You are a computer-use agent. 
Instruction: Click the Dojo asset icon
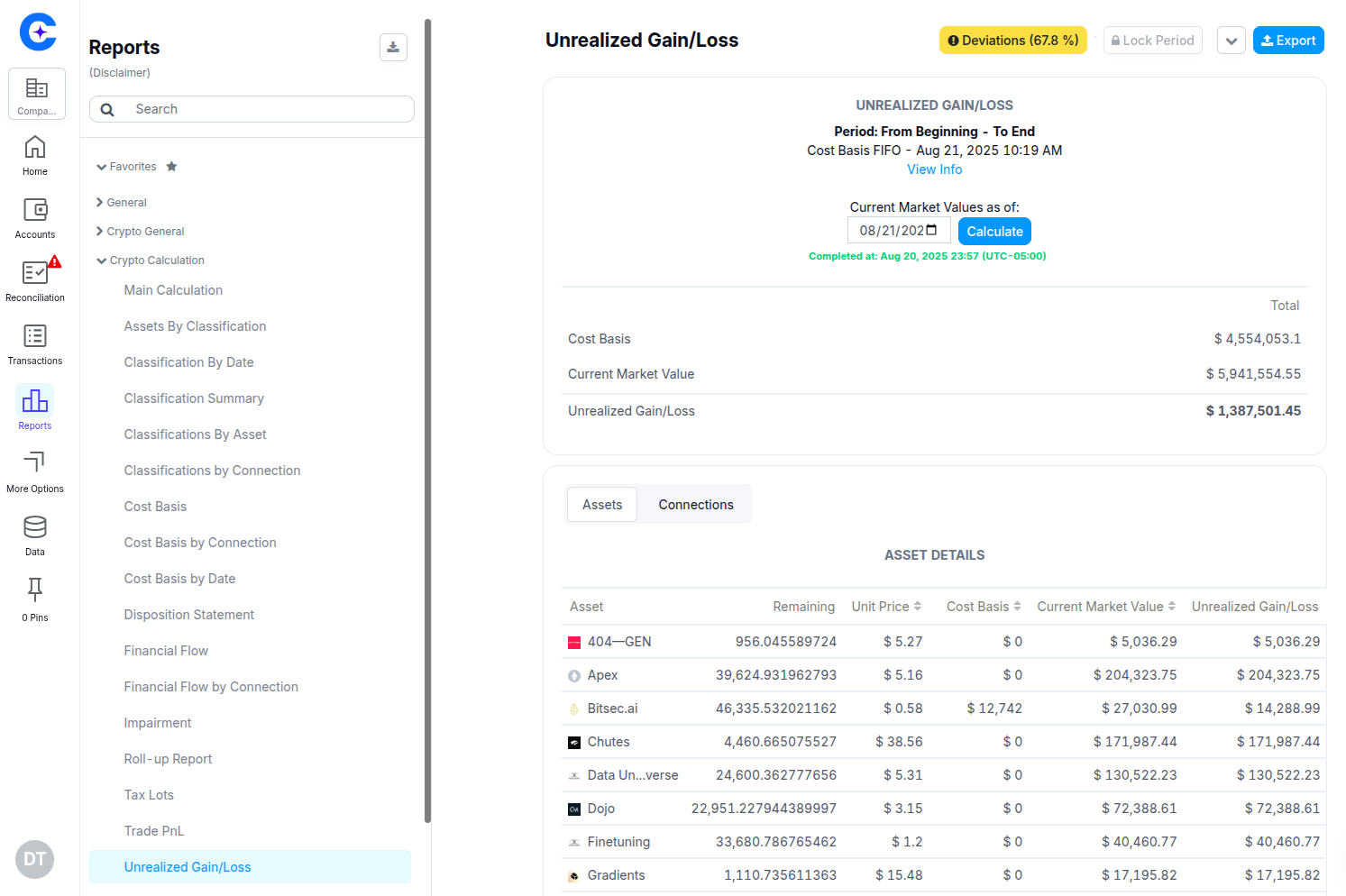point(574,809)
